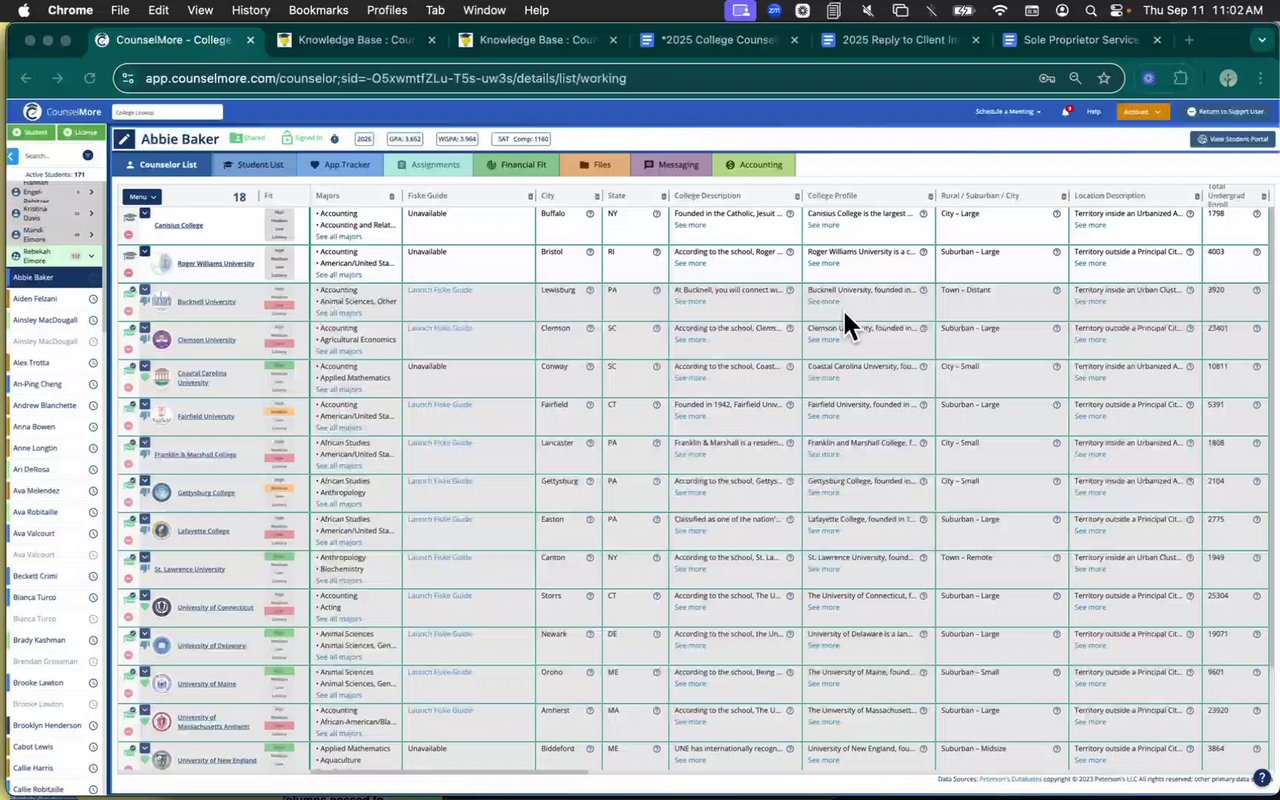Viewport: 1280px width, 800px height.
Task: Click the Chrome address bar URL
Action: [386, 78]
